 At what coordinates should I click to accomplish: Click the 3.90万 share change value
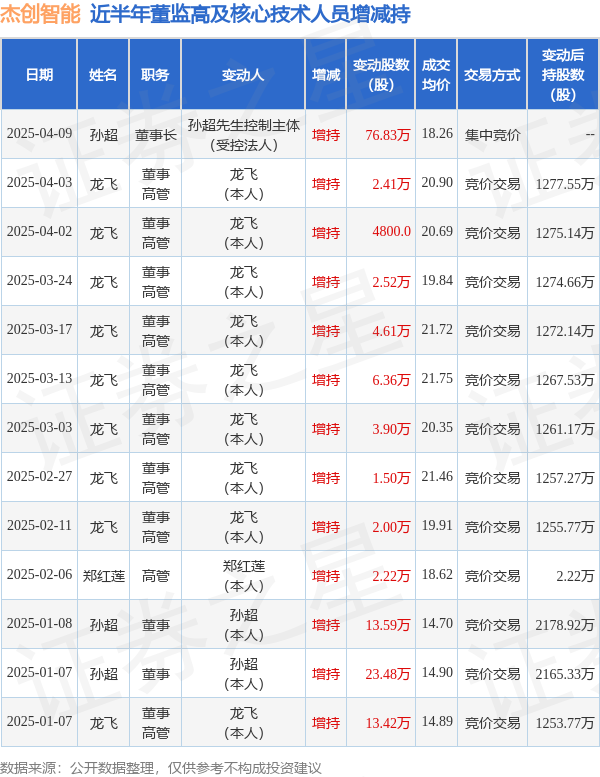click(391, 429)
